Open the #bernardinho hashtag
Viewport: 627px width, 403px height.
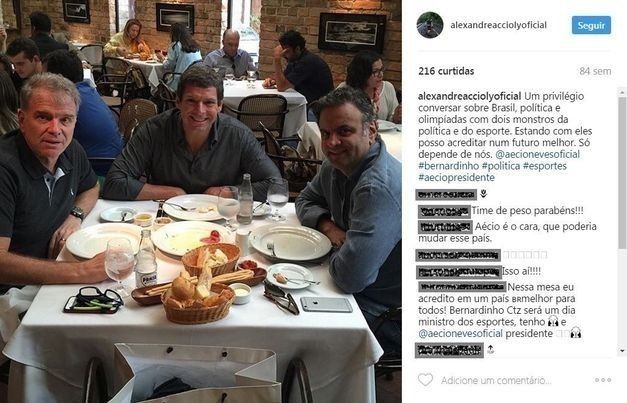[x=448, y=166]
